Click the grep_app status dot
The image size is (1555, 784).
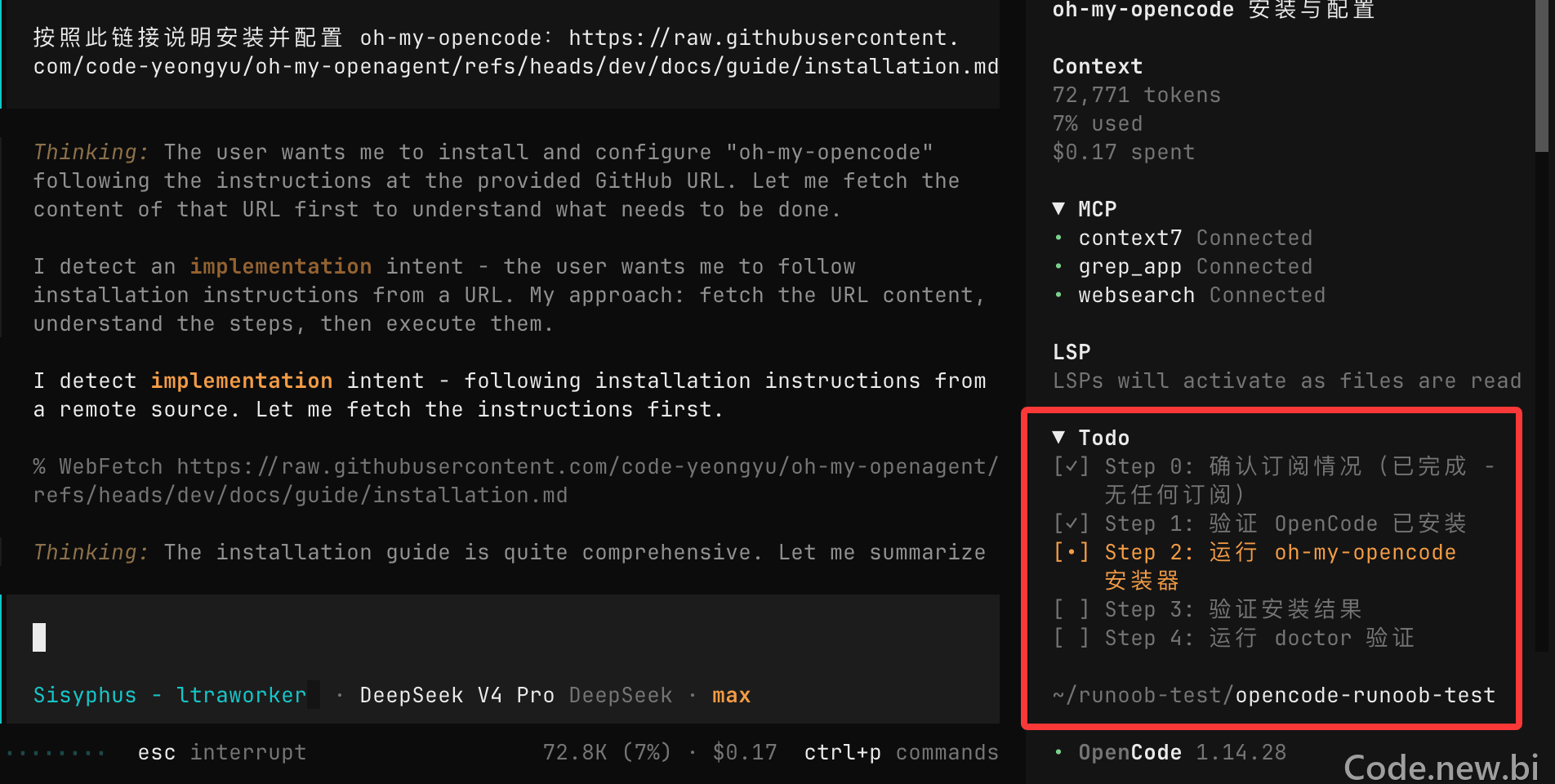(1058, 267)
